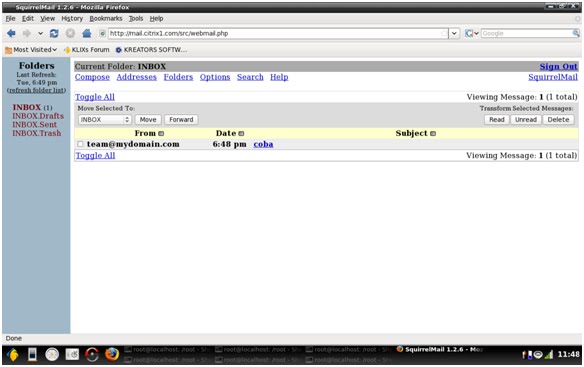The width and height of the screenshot is (584, 367).
Task: Open the search engine selector dropdown
Action: pos(472,34)
